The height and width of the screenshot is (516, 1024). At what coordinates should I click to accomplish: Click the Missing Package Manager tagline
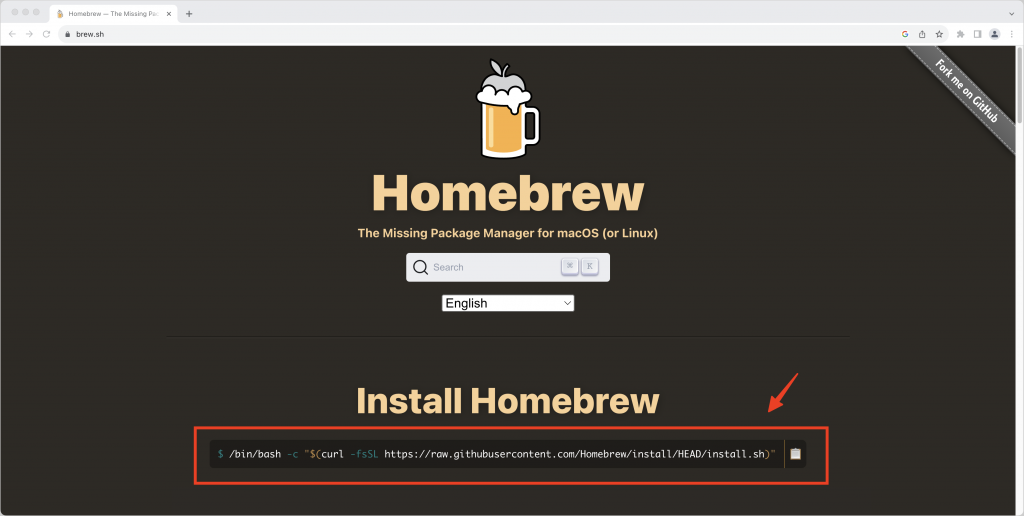(507, 233)
